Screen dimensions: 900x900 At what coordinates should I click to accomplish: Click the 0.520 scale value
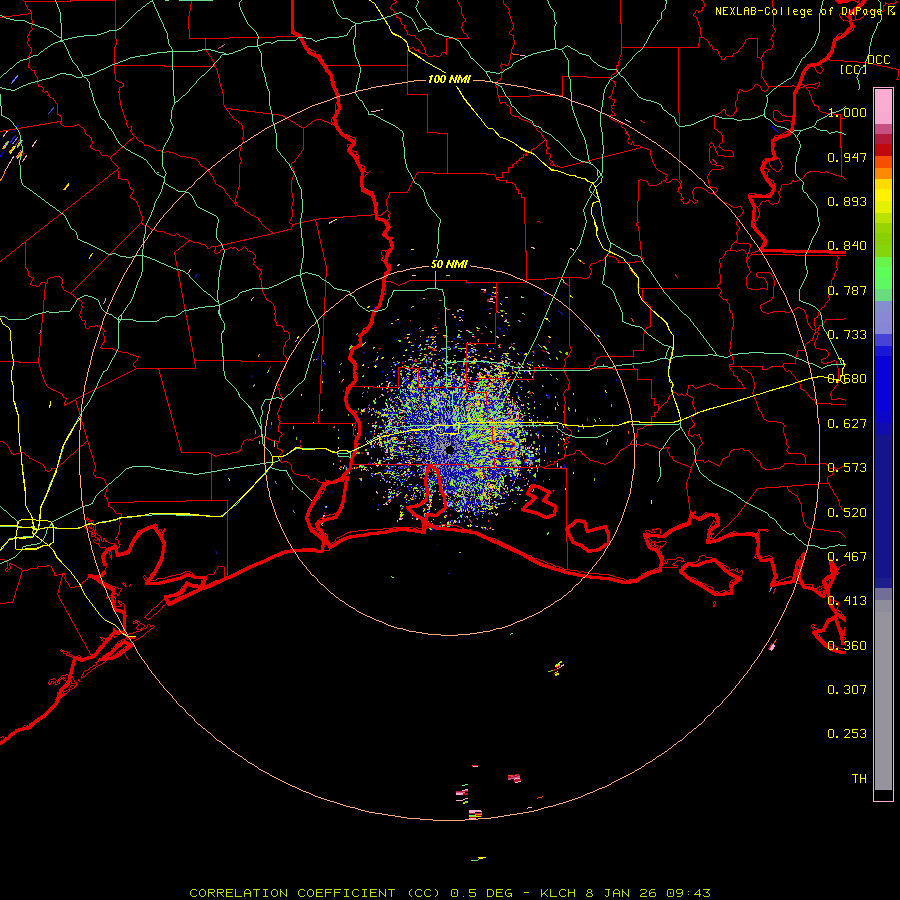(847, 513)
